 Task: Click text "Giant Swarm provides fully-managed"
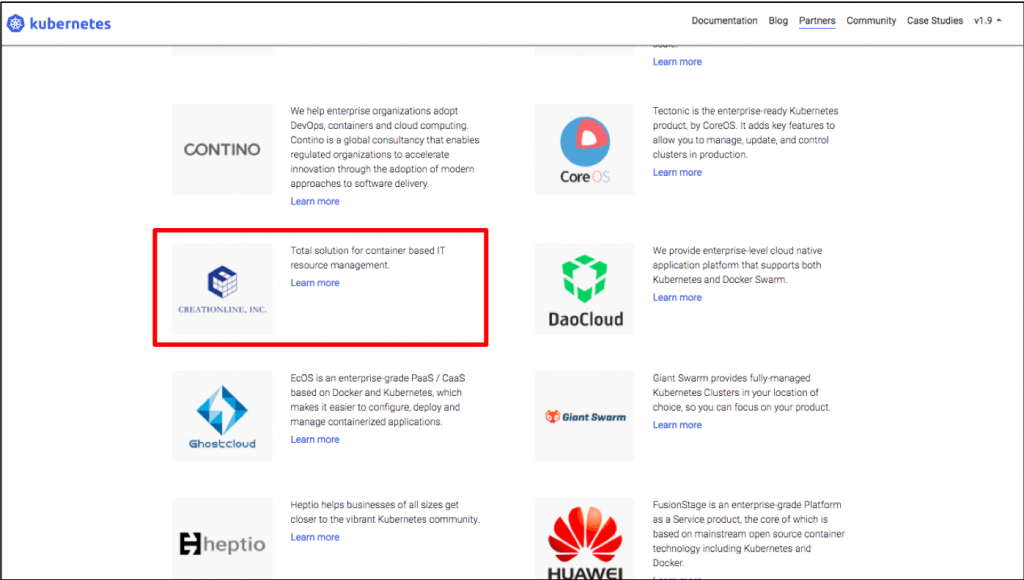[731, 378]
